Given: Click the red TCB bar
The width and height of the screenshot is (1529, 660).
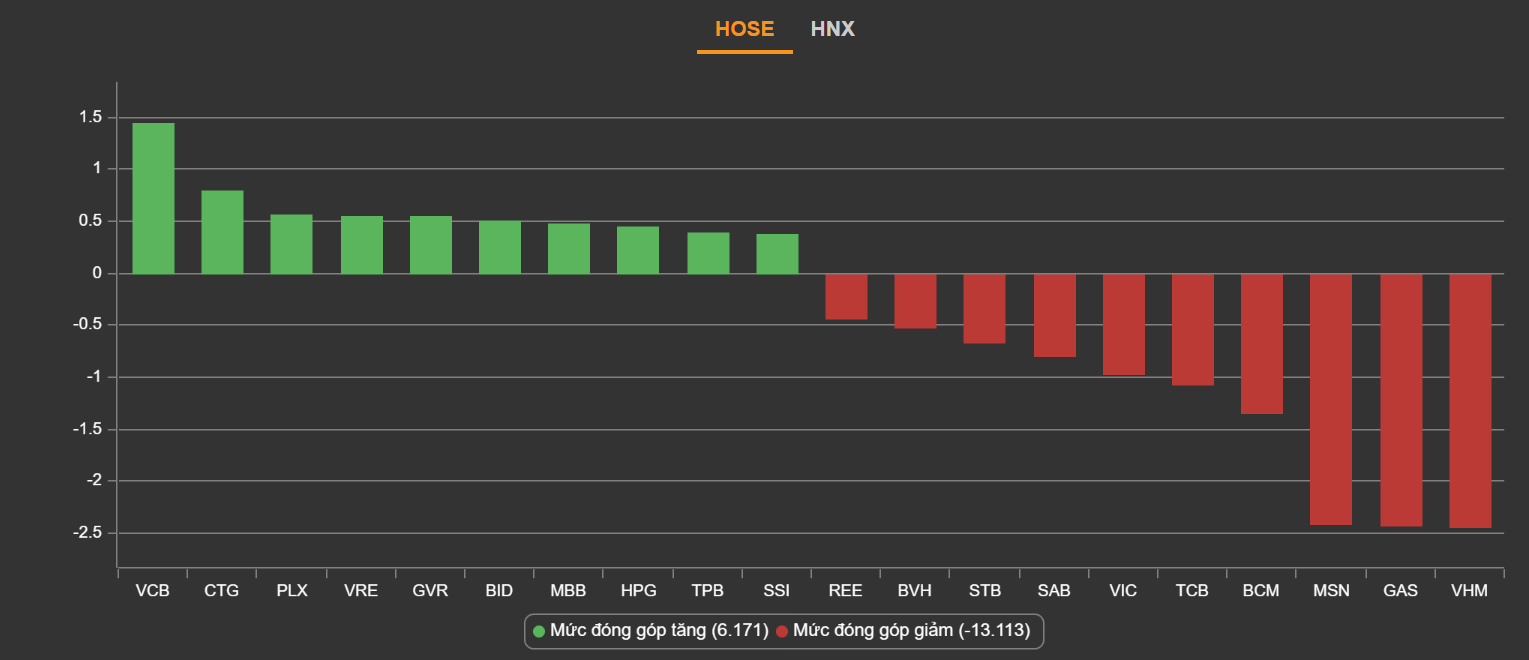Looking at the screenshot, I should 1193,329.
